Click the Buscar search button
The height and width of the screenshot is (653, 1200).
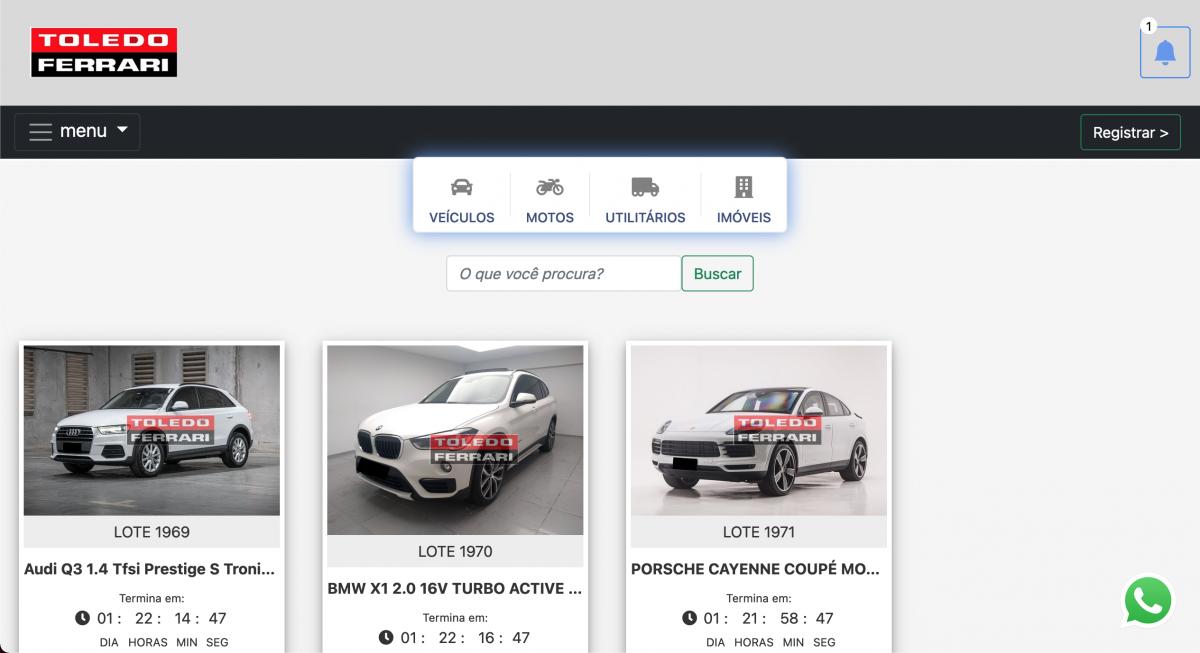pos(717,273)
